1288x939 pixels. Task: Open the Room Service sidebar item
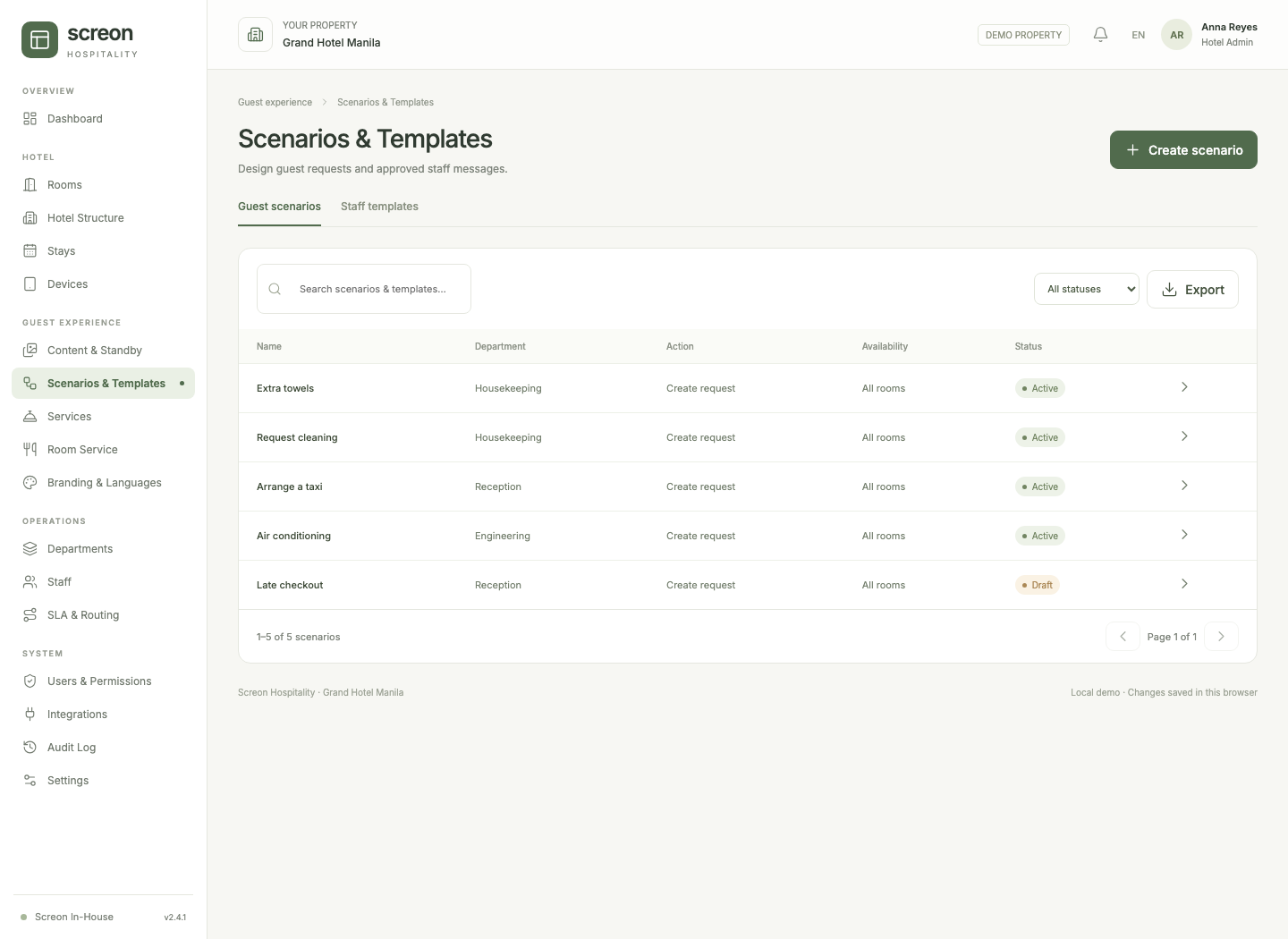[x=103, y=450]
